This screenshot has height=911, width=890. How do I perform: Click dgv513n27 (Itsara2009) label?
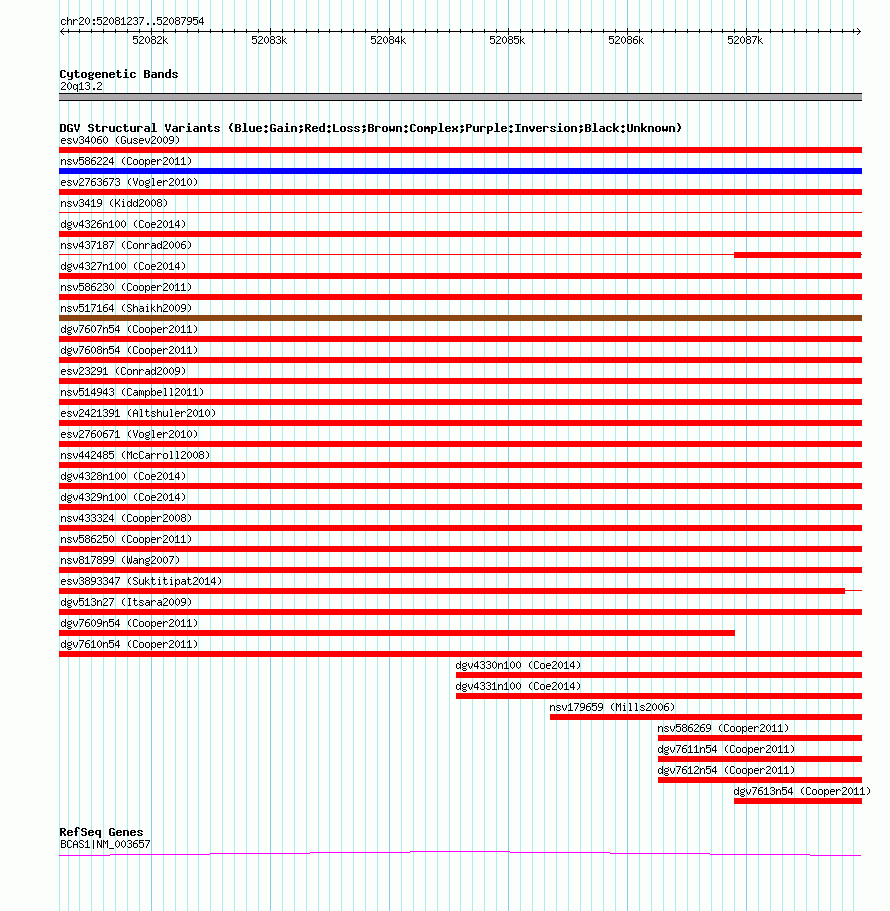point(125,601)
